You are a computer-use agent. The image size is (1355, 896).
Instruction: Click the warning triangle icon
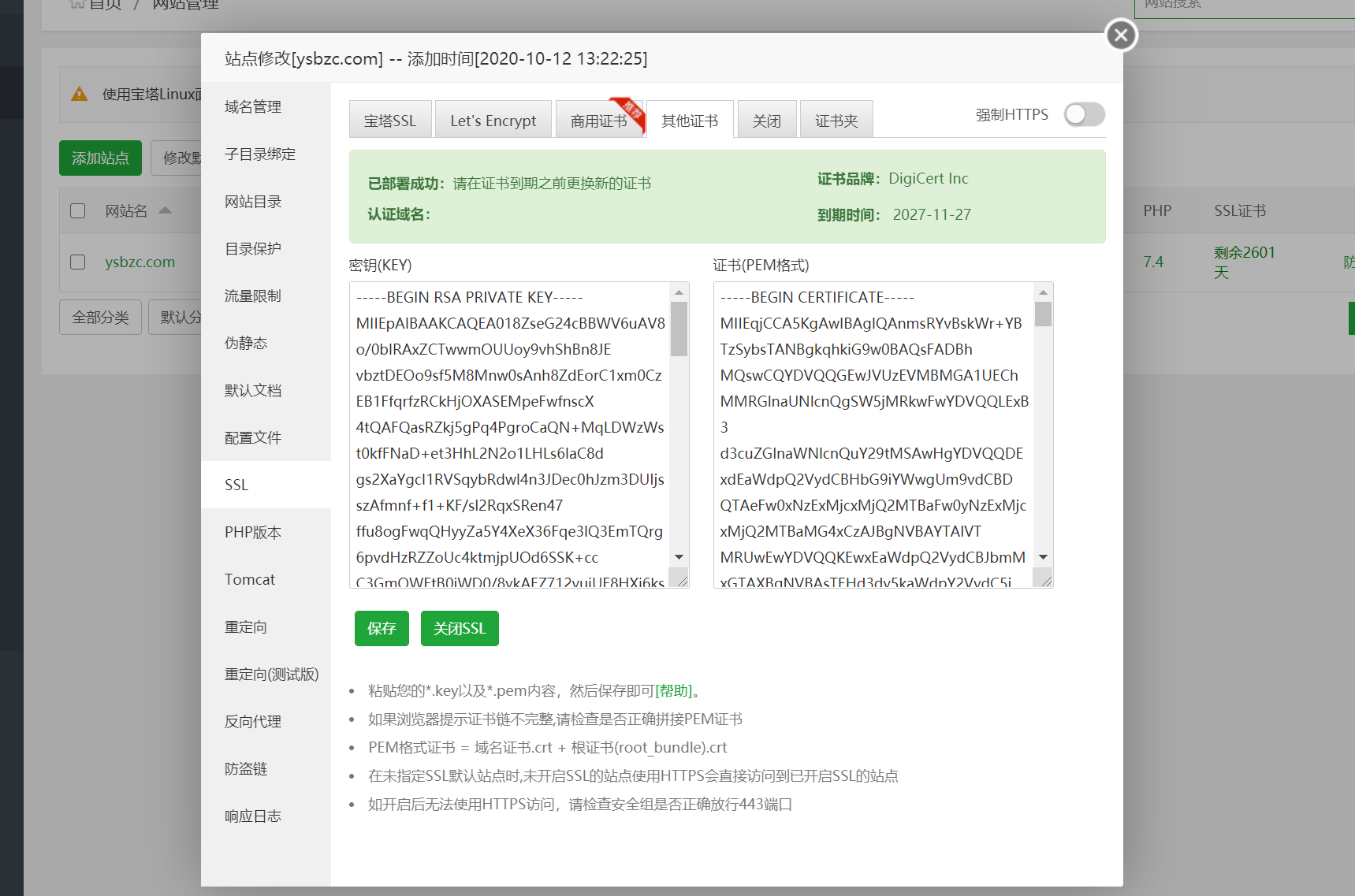click(80, 95)
